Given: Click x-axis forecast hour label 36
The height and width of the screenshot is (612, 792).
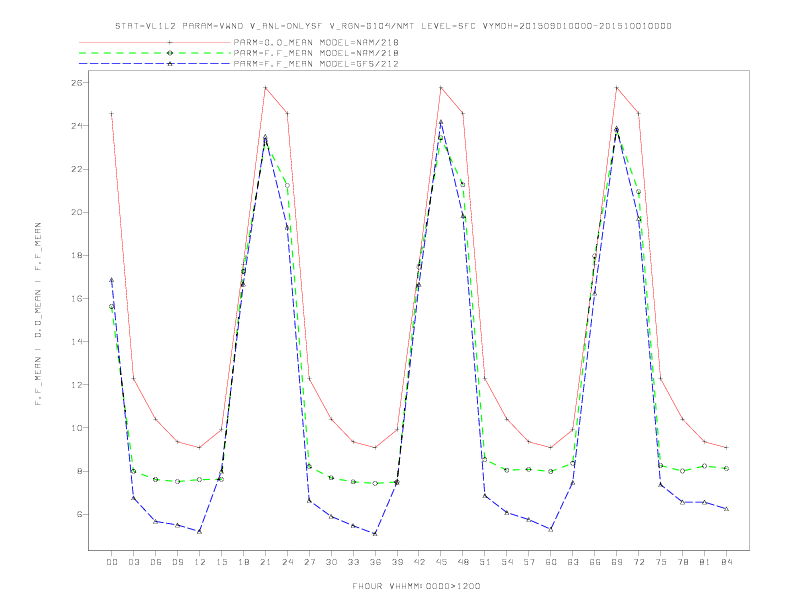Looking at the screenshot, I should click(x=375, y=562).
